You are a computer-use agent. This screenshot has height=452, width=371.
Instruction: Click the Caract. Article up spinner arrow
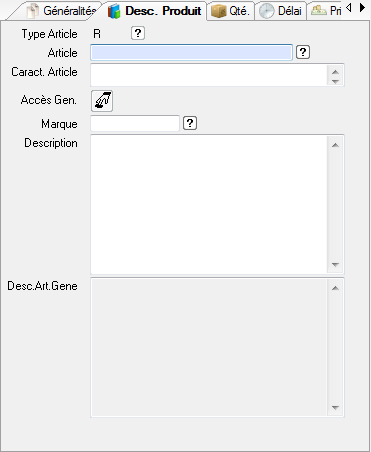tap(335, 72)
